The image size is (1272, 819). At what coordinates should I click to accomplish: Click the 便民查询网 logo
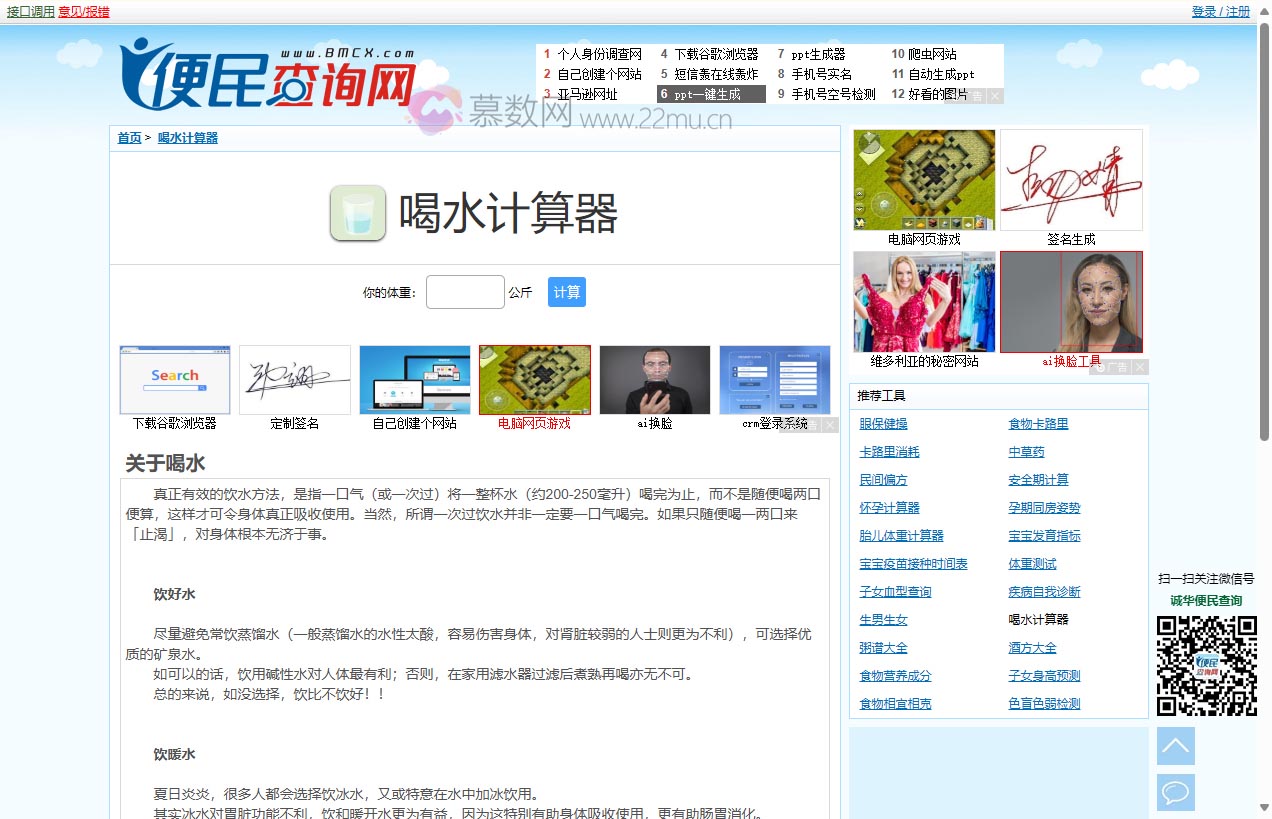pyautogui.click(x=265, y=75)
